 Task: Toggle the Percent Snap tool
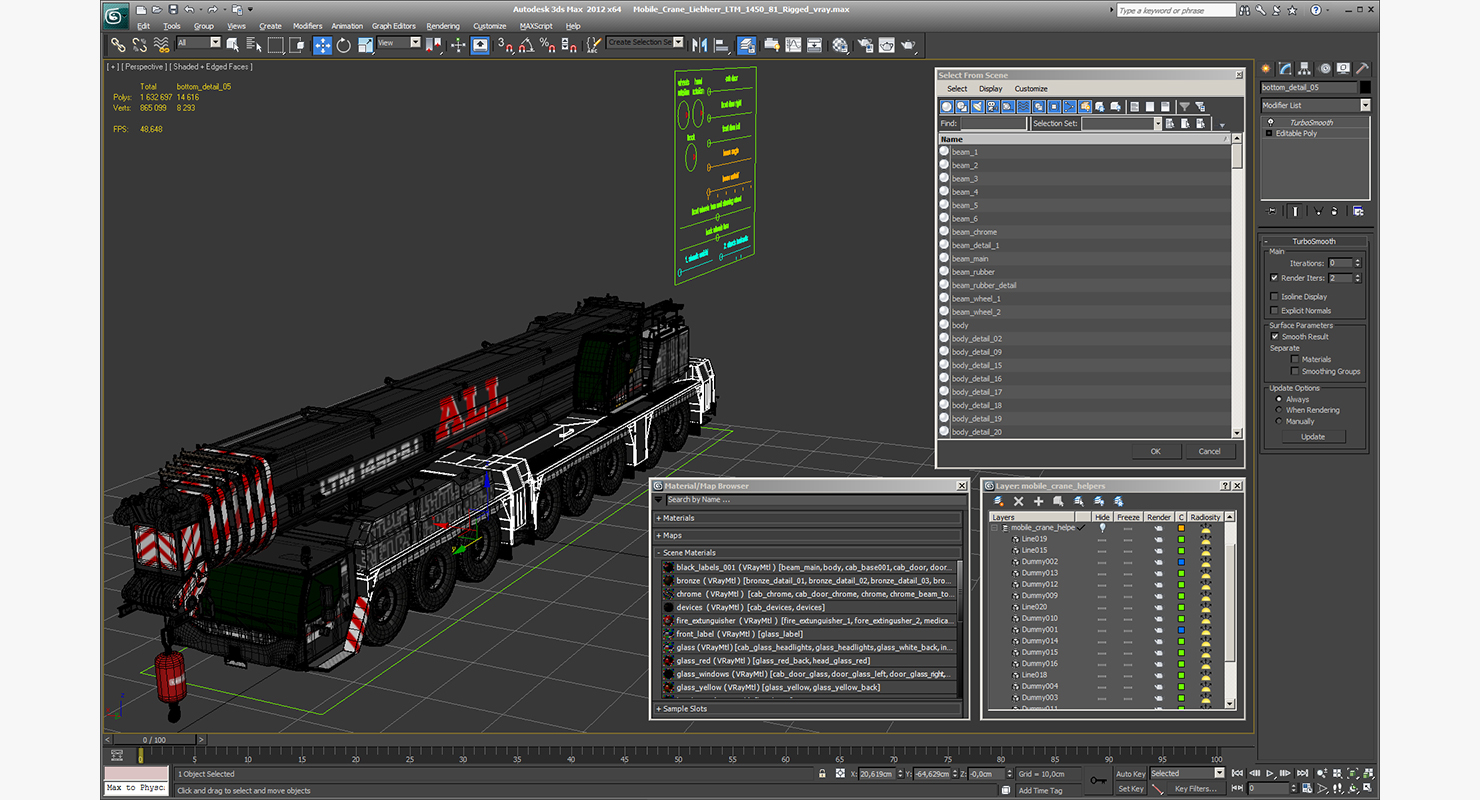point(547,45)
